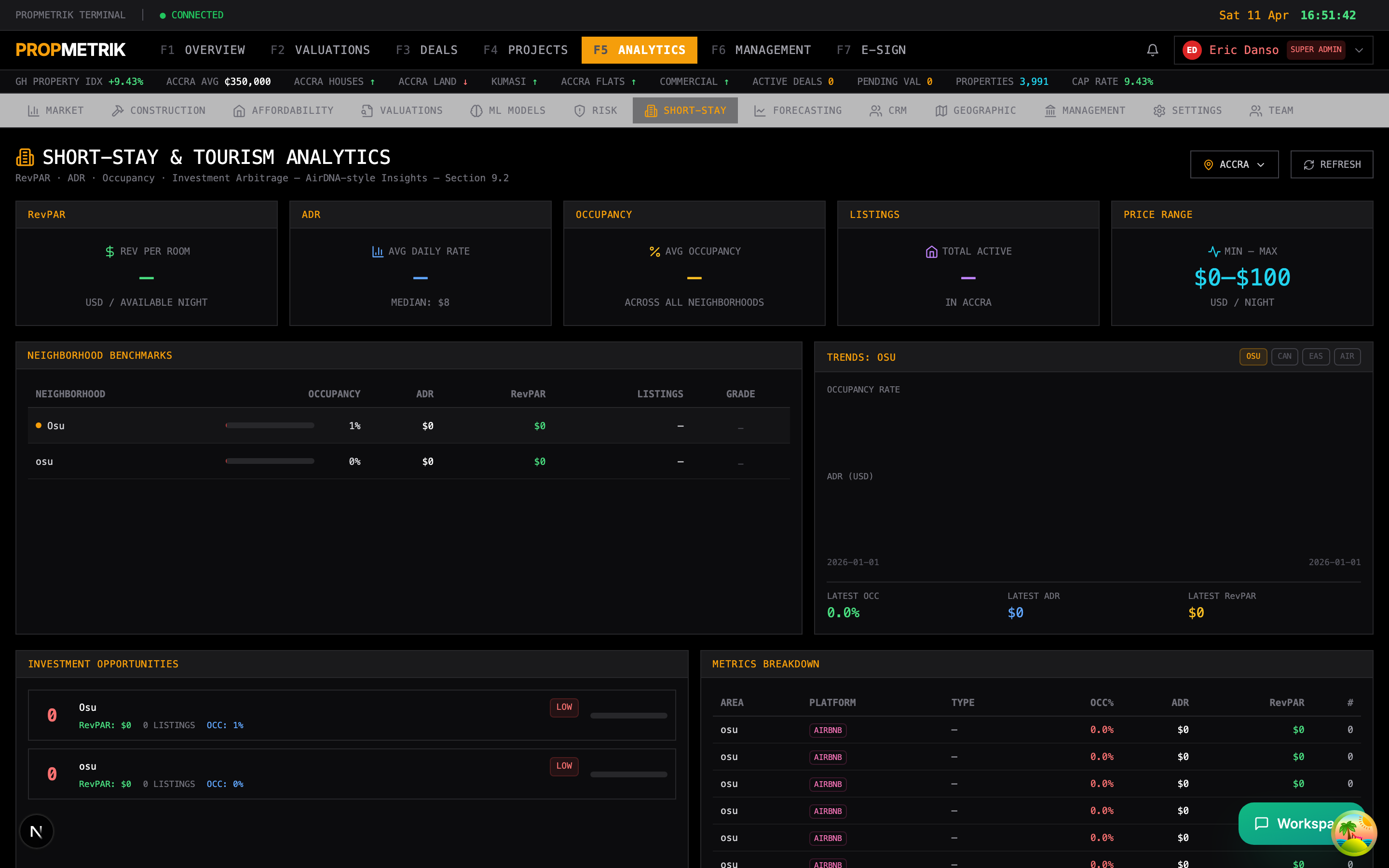The width and height of the screenshot is (1389, 868).
Task: Click the house icon in the Listings card
Action: pos(931,251)
